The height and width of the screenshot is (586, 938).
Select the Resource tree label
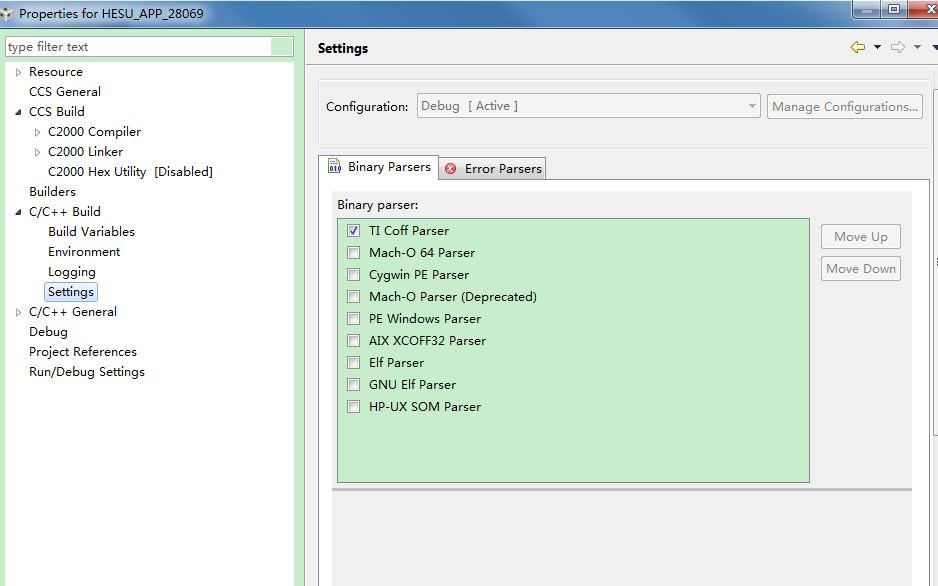(x=56, y=72)
